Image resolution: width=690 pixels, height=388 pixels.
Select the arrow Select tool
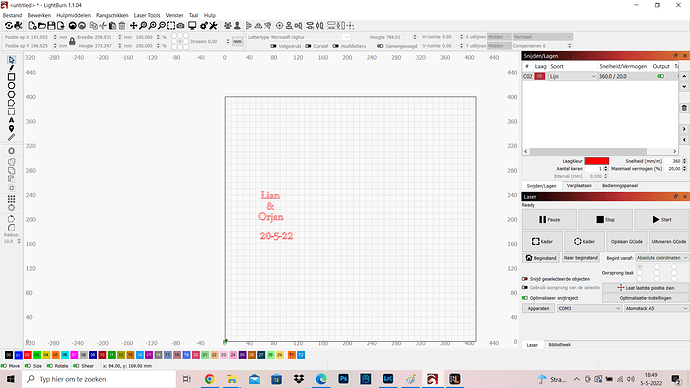[x=11, y=60]
